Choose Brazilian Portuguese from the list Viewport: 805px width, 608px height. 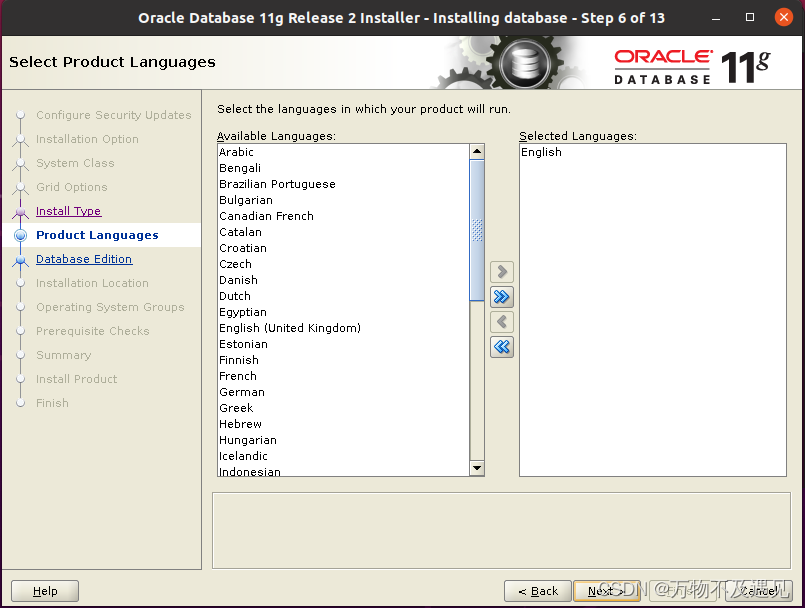click(x=277, y=184)
